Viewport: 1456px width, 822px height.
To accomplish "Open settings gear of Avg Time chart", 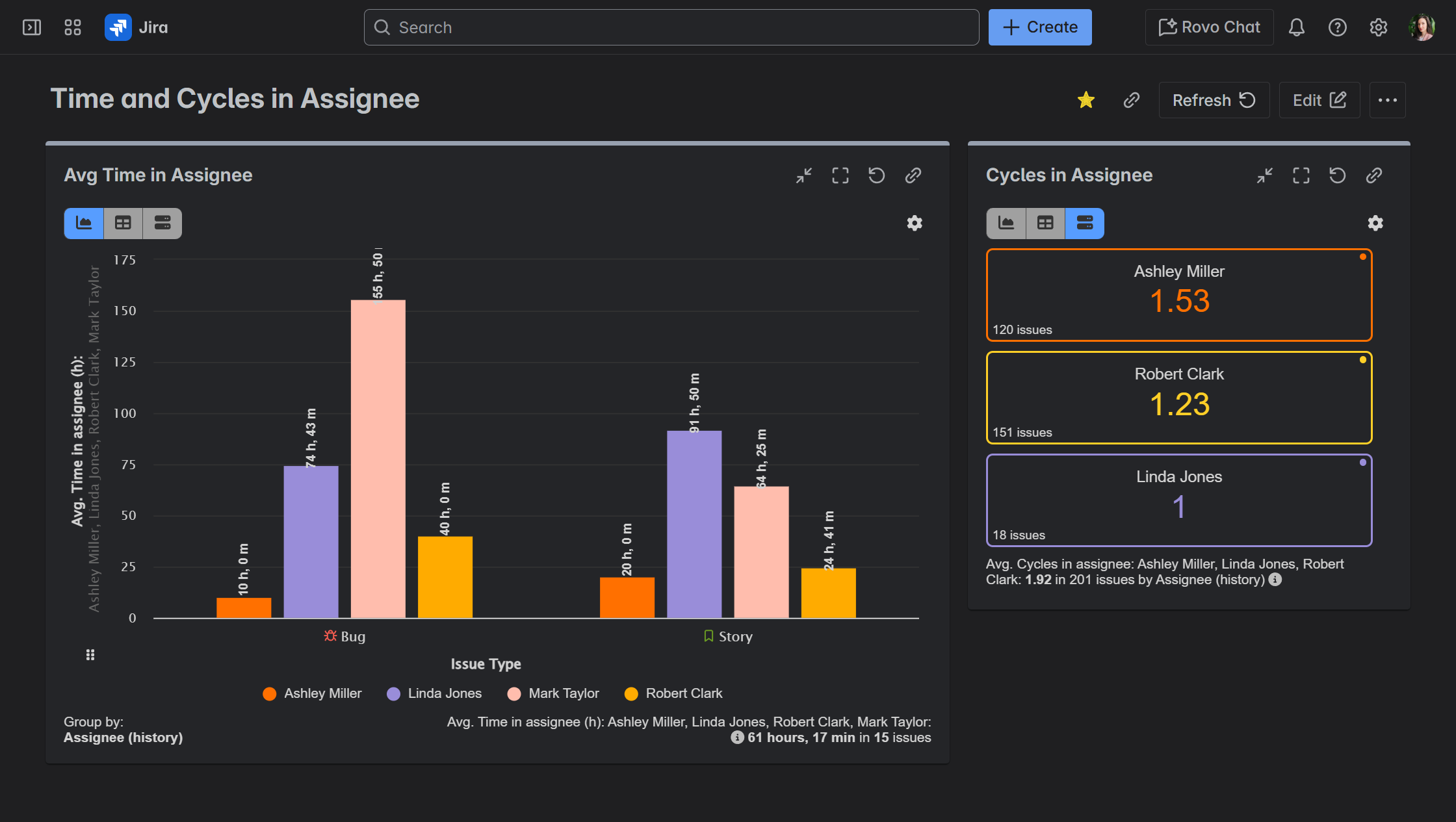I will pos(915,224).
